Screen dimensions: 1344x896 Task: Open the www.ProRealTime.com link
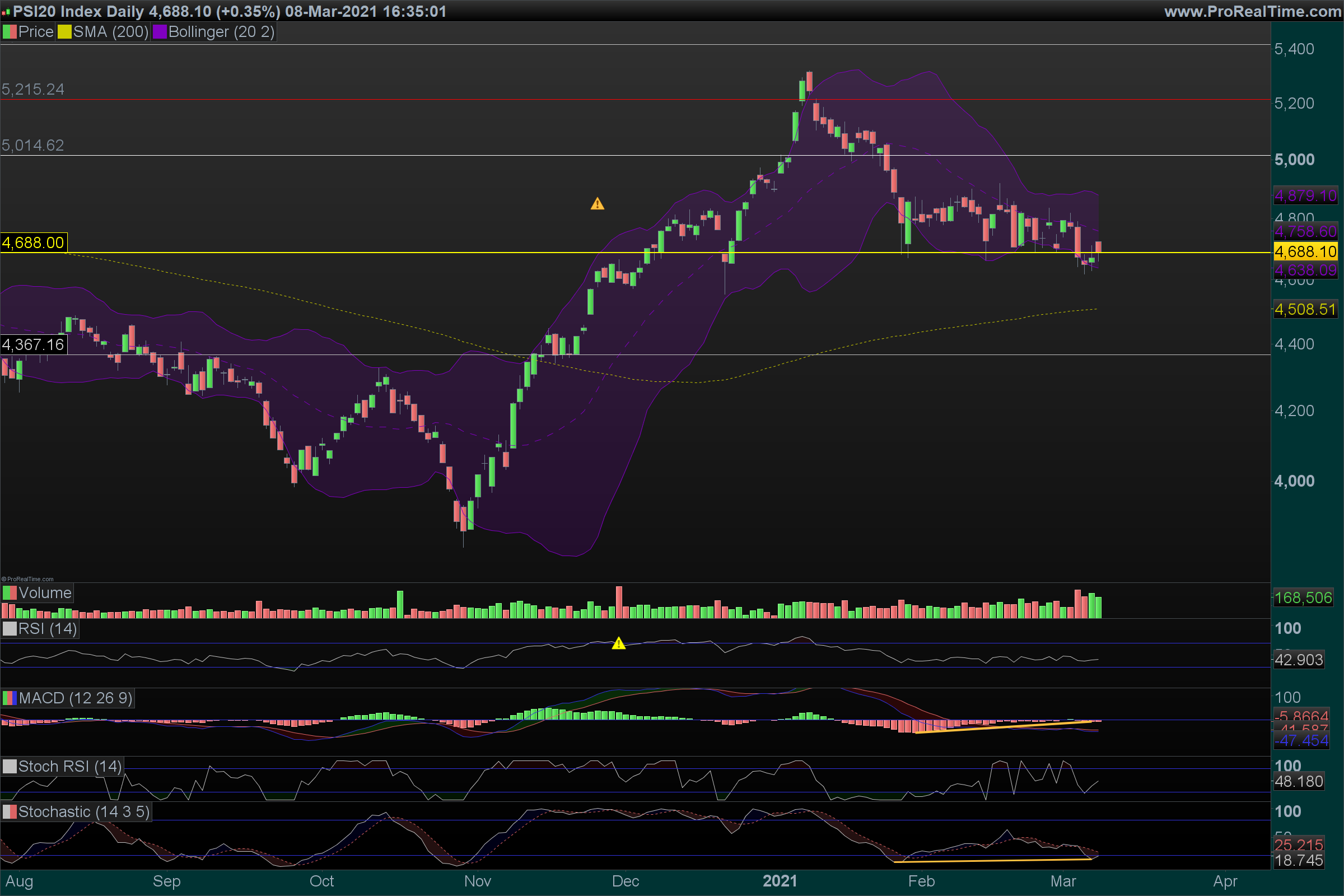click(x=1253, y=11)
